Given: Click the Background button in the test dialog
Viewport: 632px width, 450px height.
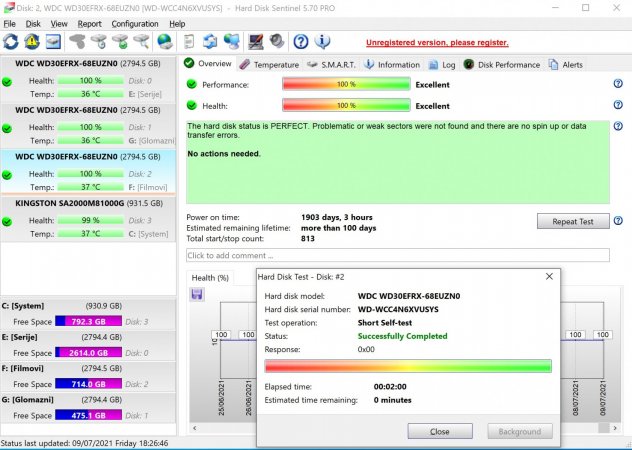Looking at the screenshot, I should [x=520, y=431].
